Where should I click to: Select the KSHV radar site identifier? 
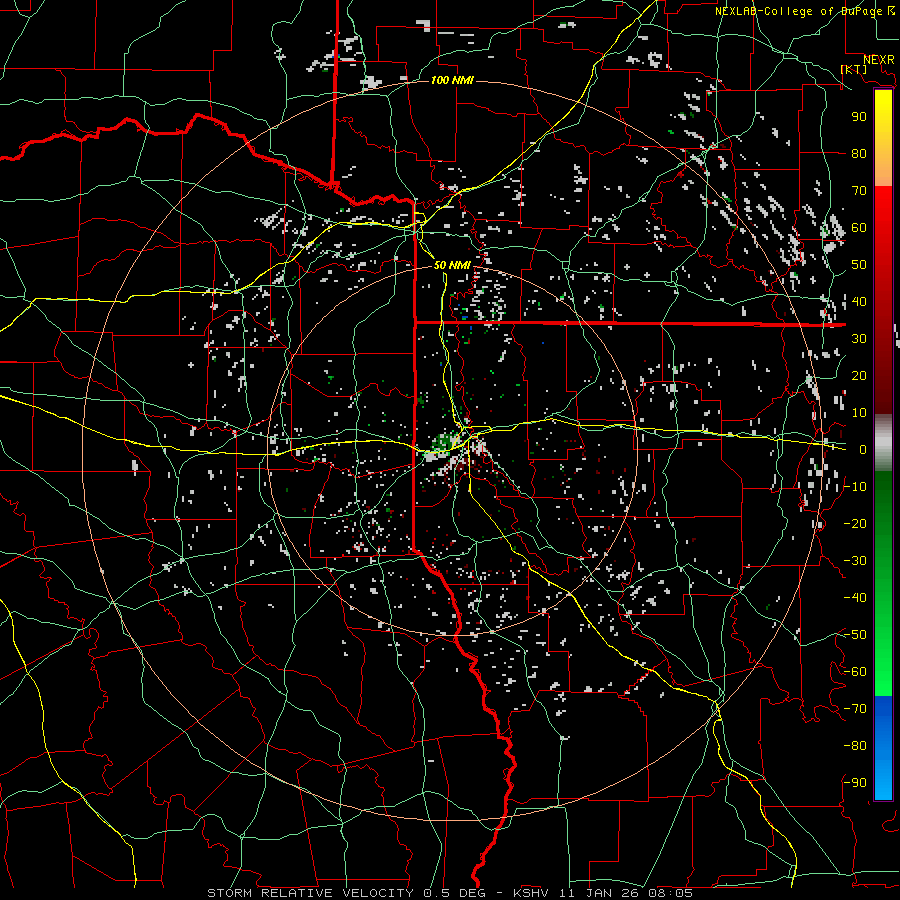coord(530,893)
